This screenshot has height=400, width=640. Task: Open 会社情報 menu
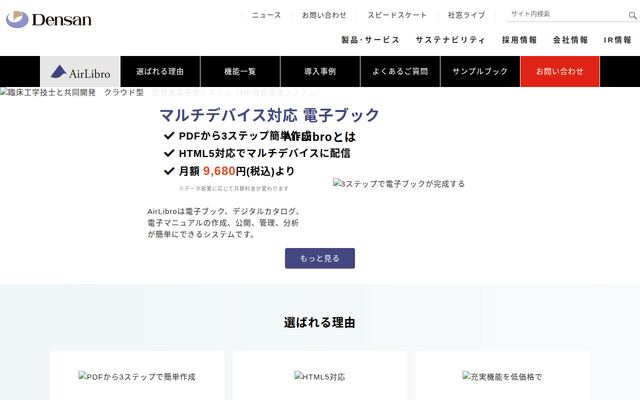(570, 40)
